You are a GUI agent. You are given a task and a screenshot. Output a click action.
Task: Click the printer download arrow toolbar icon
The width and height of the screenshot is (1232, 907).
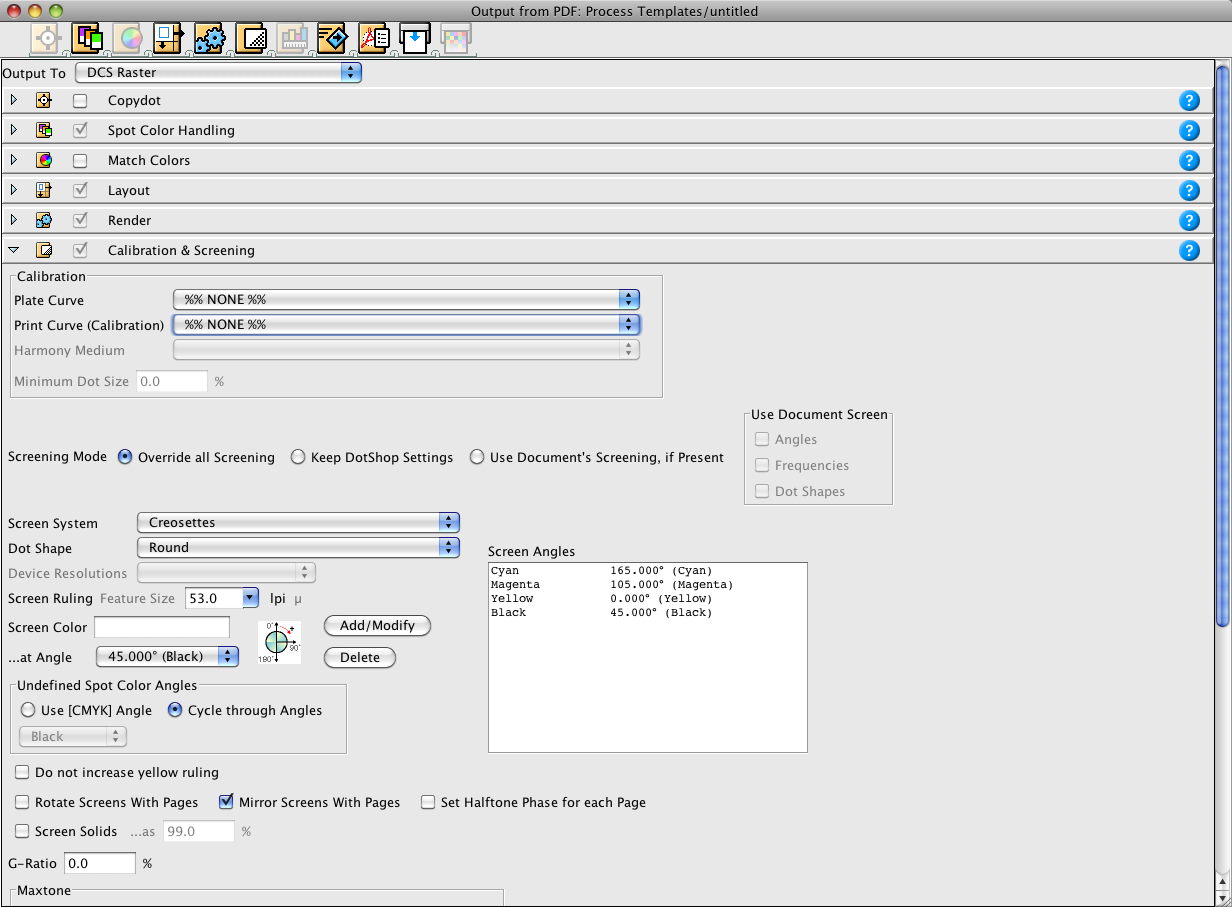click(x=414, y=39)
